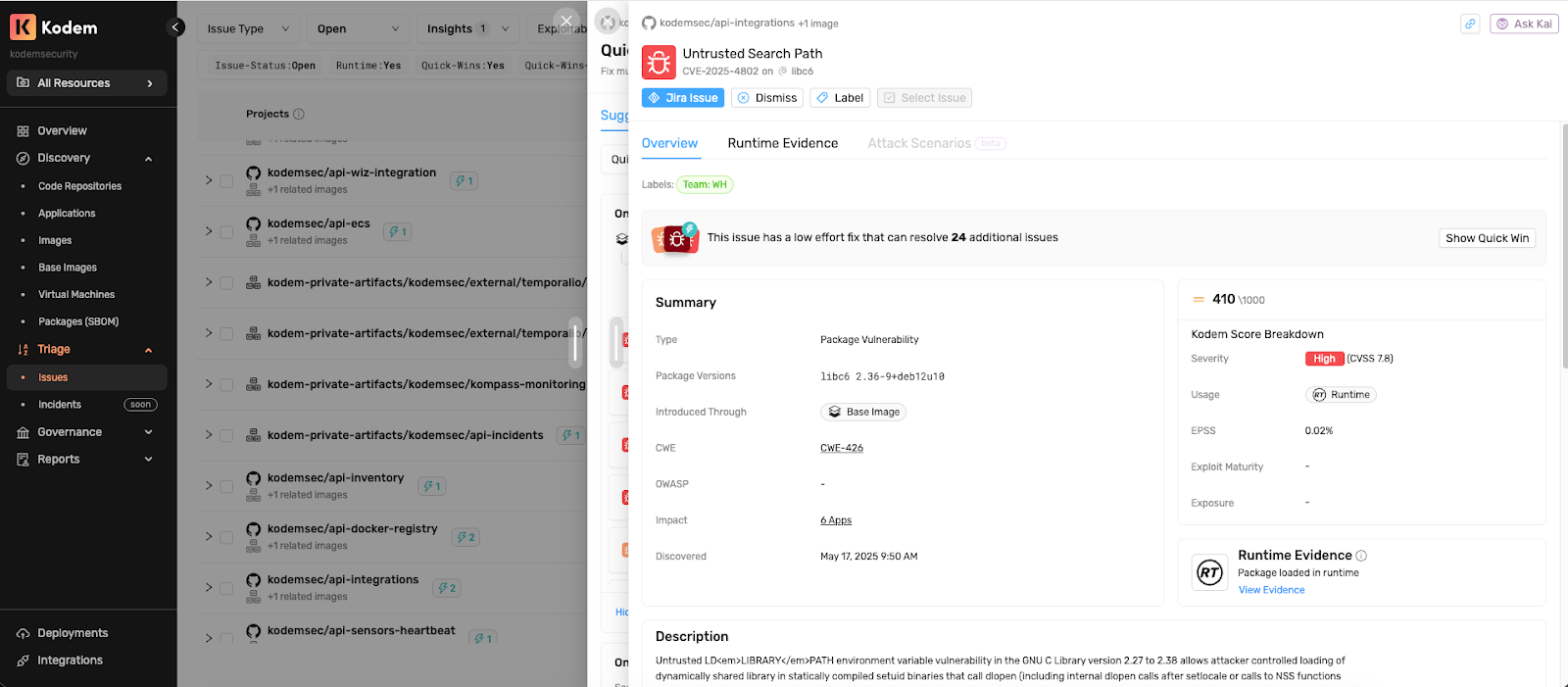Check the kodemsec/api-ecs checkbox
The height and width of the screenshot is (687, 1568).
[x=226, y=232]
